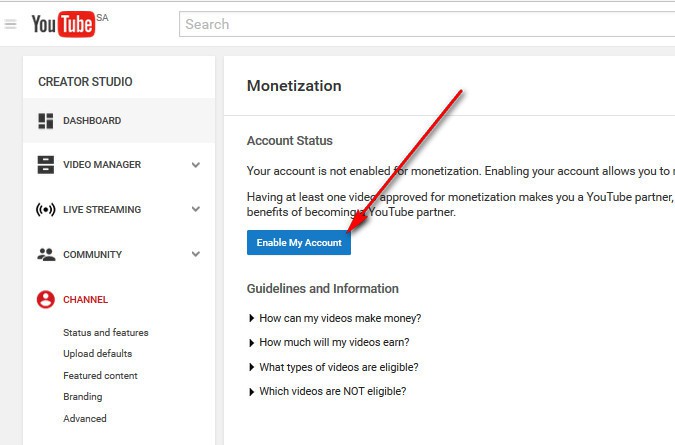The image size is (675, 445).
Task: Open Upload defaults settings
Action: (x=98, y=354)
